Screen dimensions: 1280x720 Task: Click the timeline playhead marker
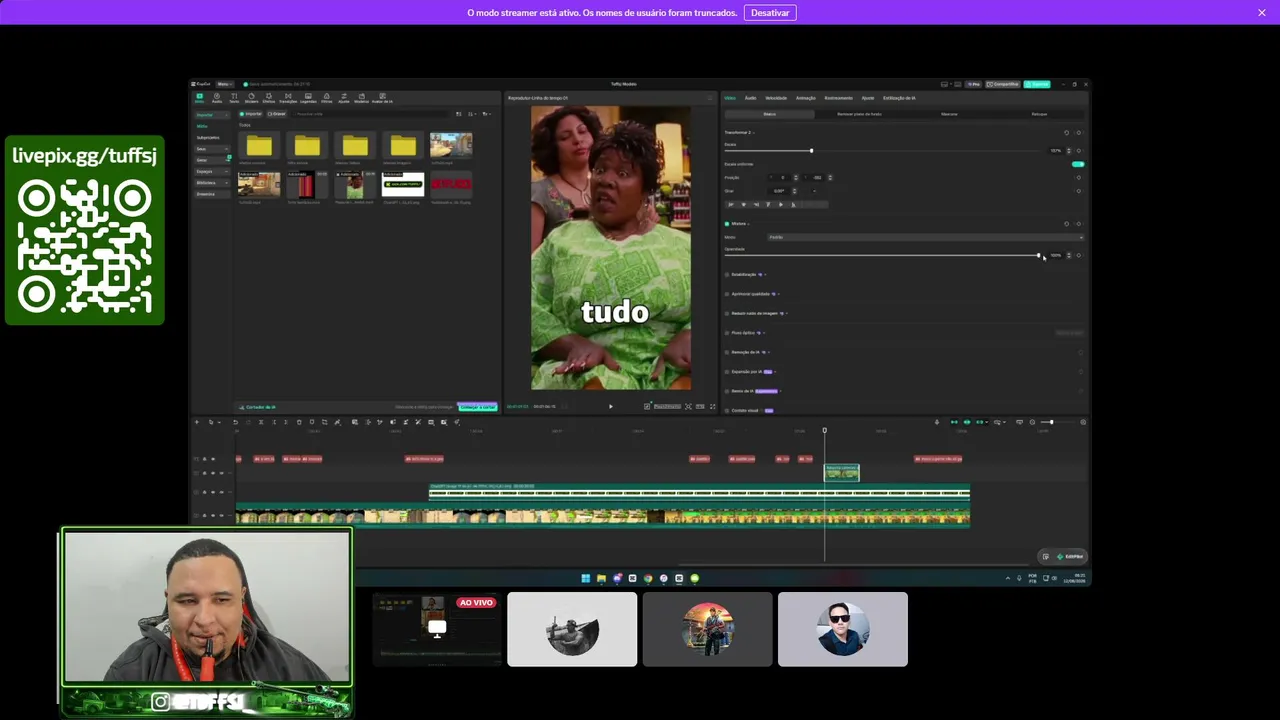[825, 431]
